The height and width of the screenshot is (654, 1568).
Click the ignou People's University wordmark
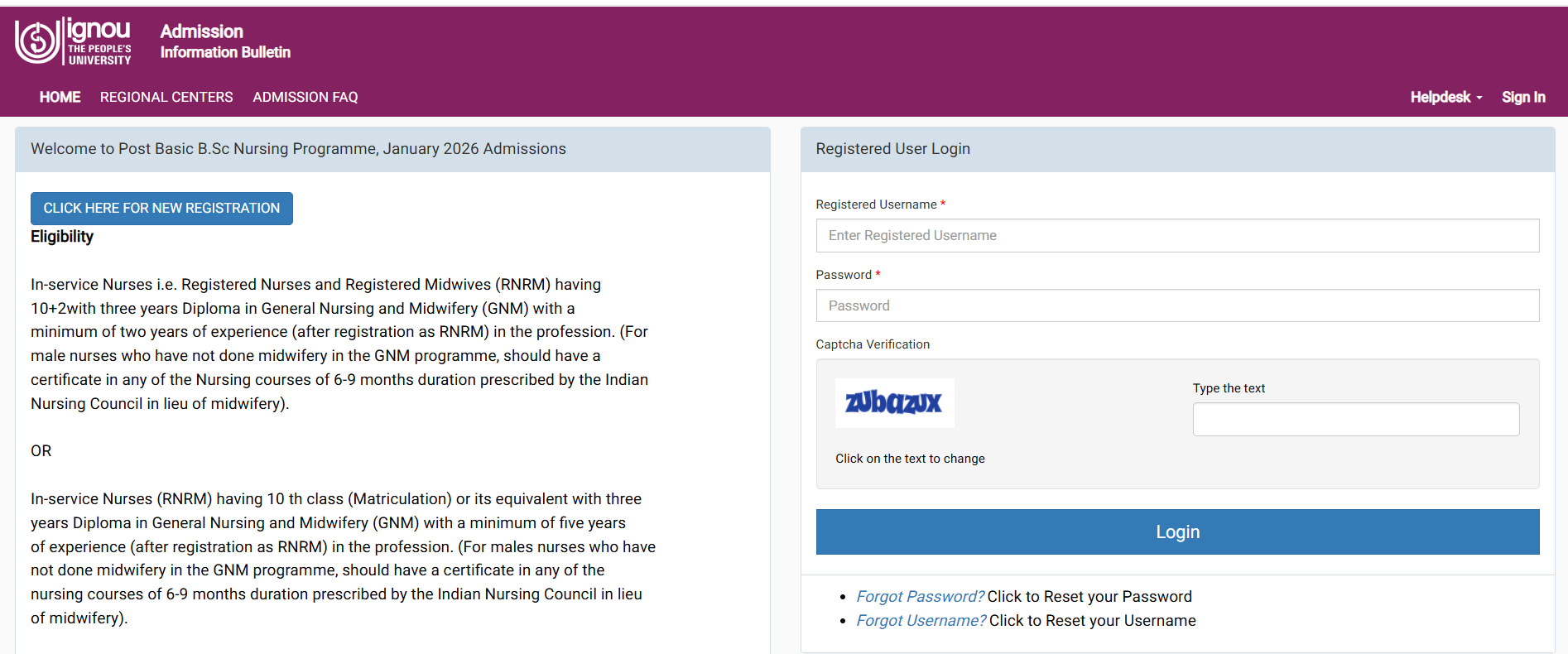click(x=99, y=41)
